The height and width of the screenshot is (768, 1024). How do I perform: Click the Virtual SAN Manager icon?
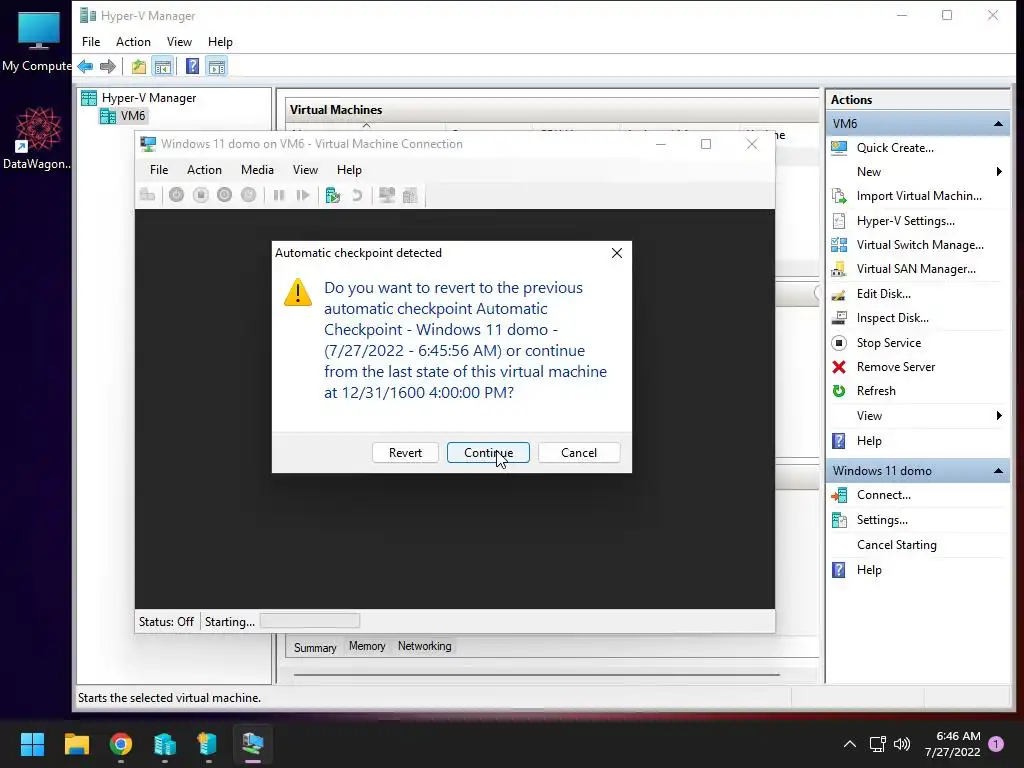(839, 269)
